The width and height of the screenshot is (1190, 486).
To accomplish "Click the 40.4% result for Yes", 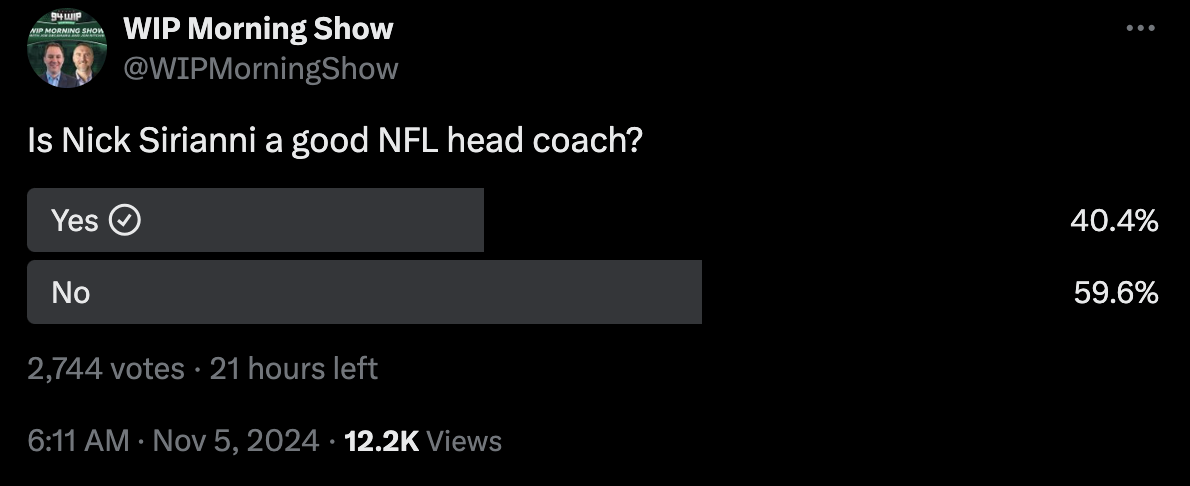I will pos(1114,220).
